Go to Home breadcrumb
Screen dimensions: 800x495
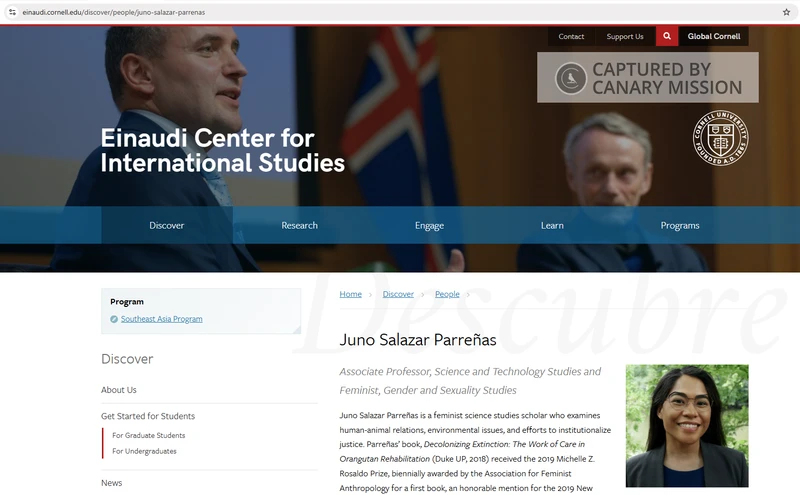click(x=351, y=294)
